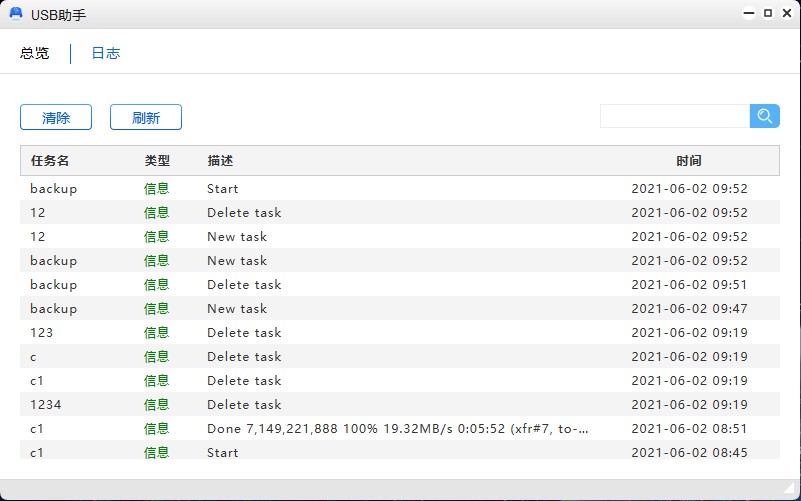Click the 描述 column header

(220, 161)
